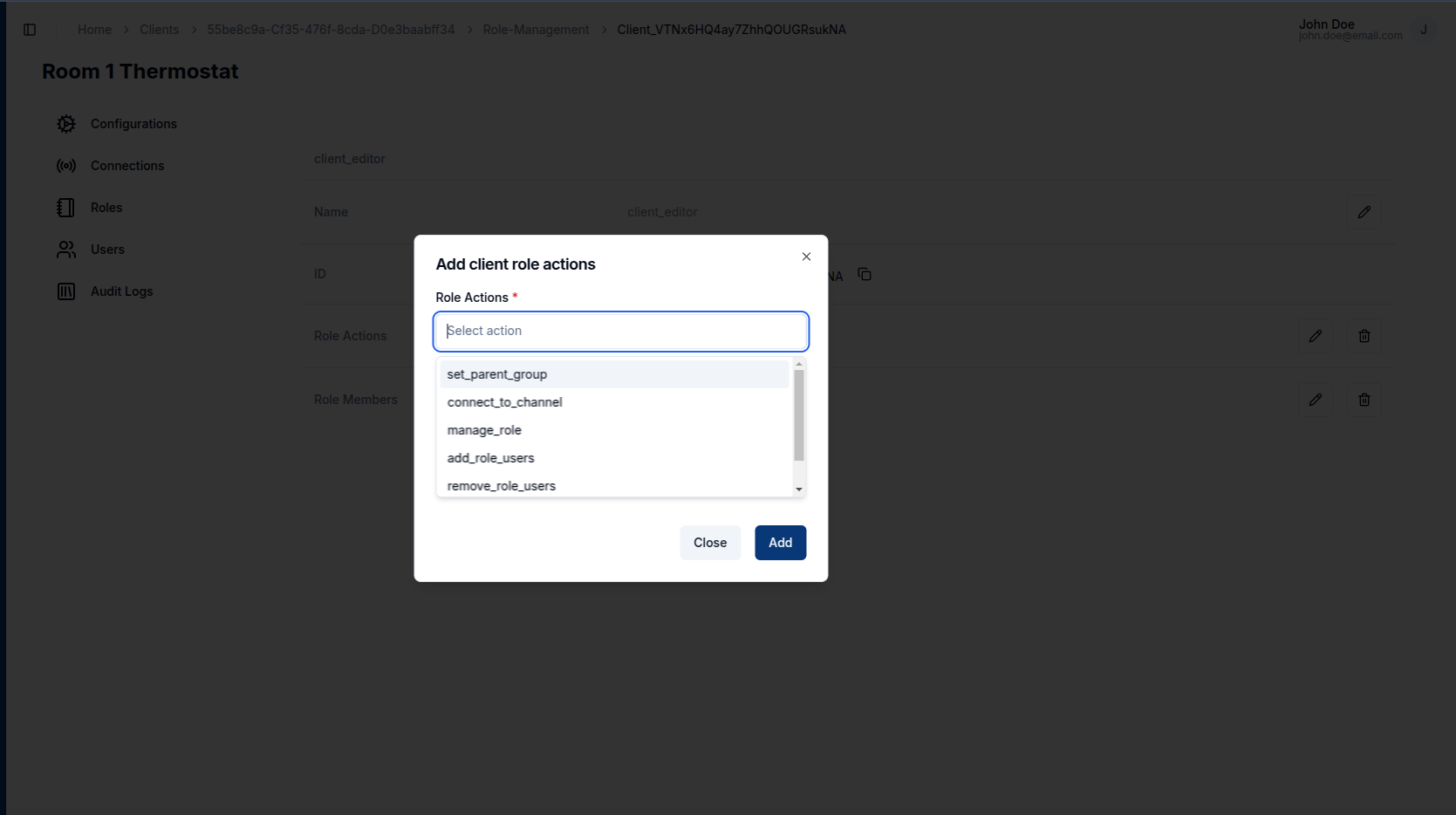Click the dropdown list scroll up arrow
Viewport: 1456px width, 815px height.
click(799, 364)
